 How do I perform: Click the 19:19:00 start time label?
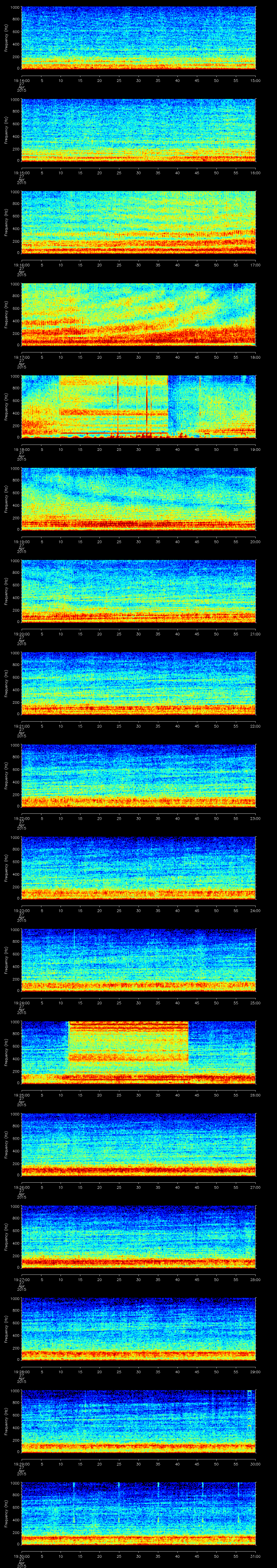coord(21,542)
